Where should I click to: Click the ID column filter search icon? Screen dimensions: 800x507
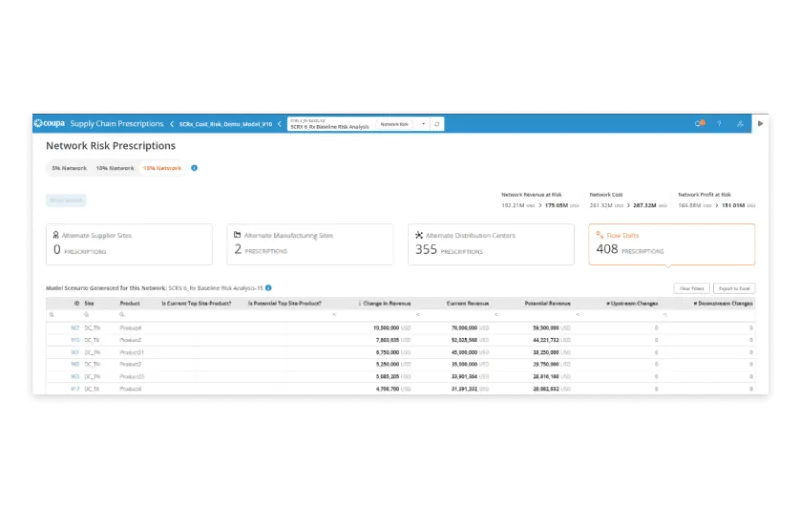click(x=52, y=315)
